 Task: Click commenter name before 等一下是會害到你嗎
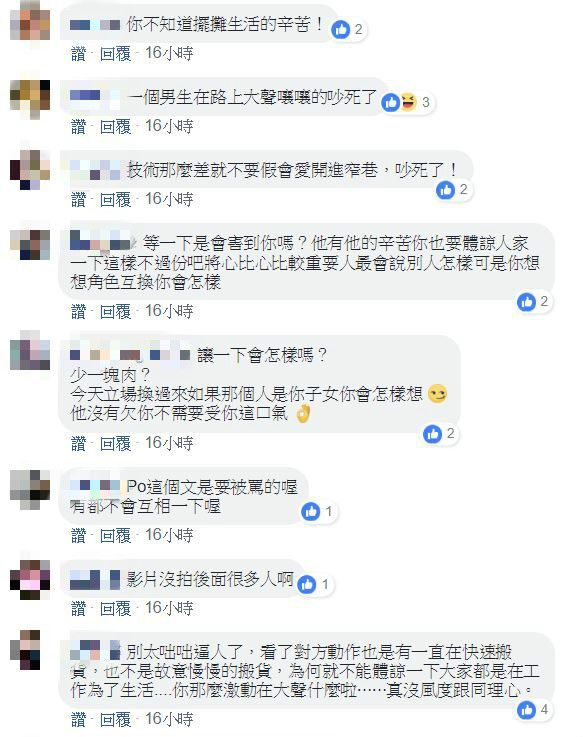tap(100, 242)
